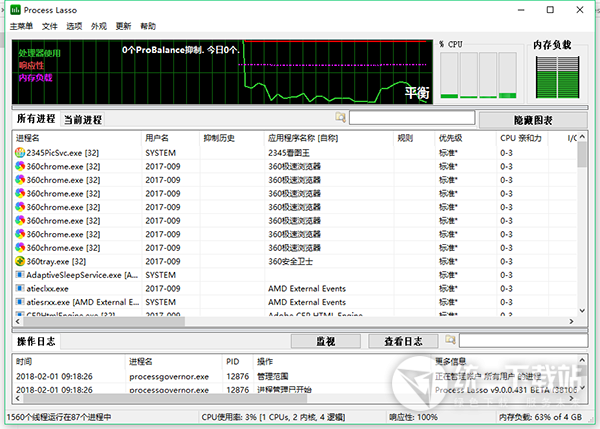
Task: Switch to the 所有进程 tab
Action: point(36,120)
